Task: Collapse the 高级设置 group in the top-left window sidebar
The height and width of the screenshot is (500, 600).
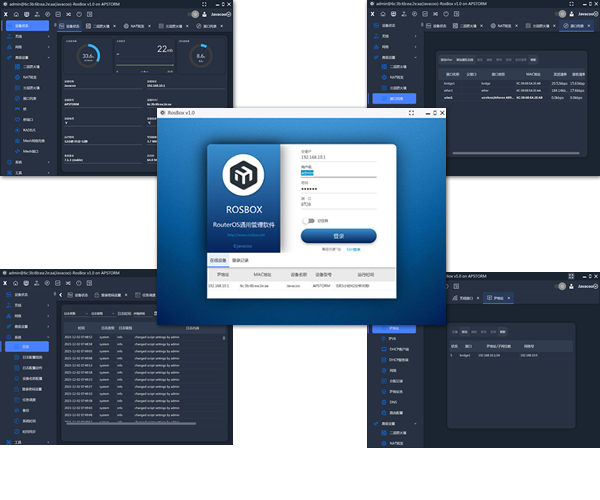Action: click(x=28, y=57)
